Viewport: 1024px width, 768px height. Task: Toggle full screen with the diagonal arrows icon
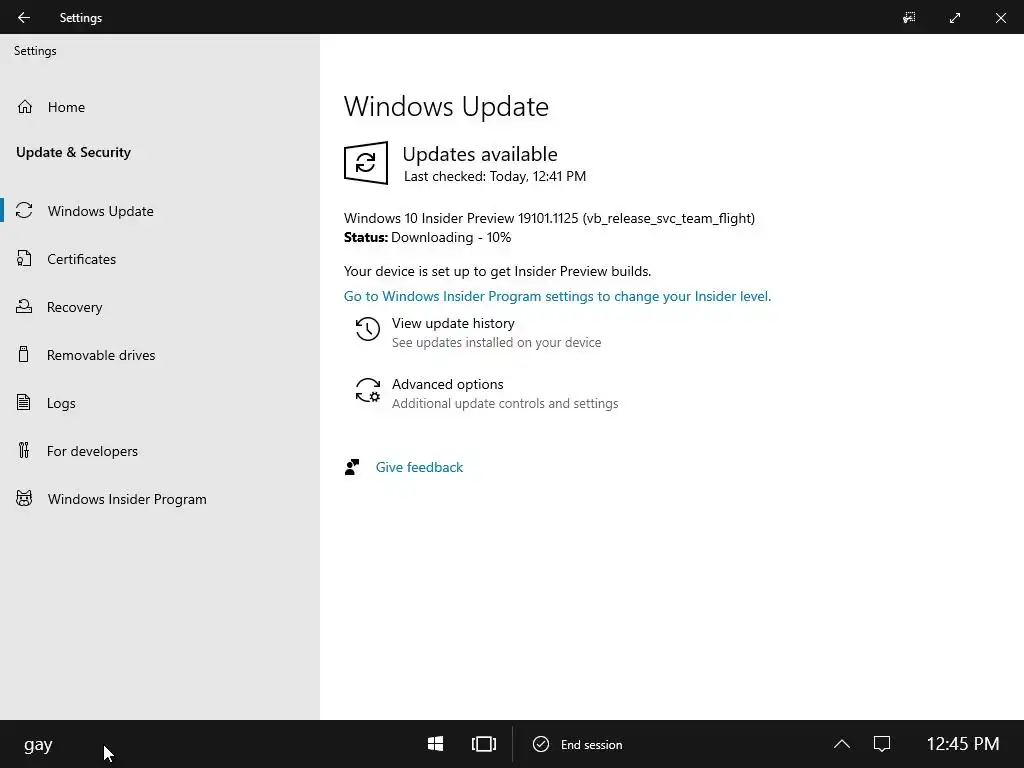pos(955,18)
